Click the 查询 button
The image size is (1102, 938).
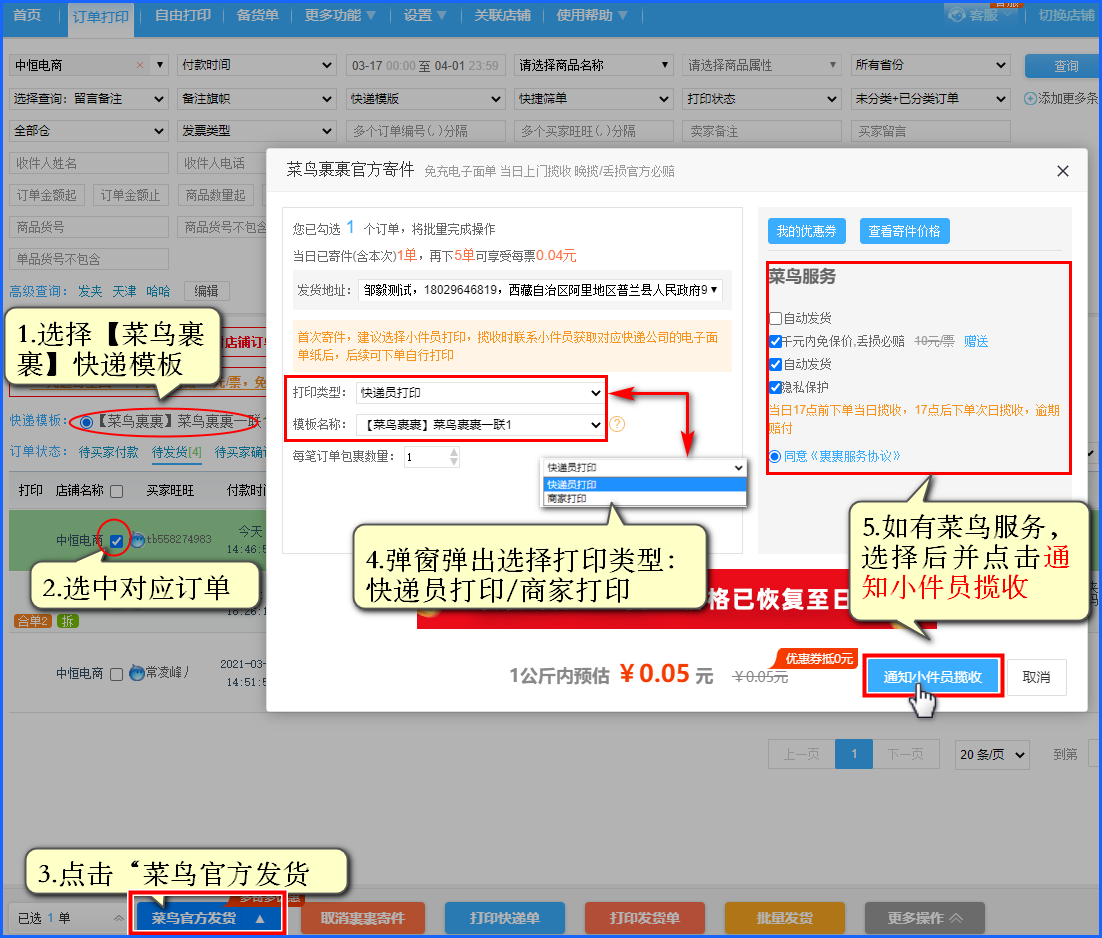[x=1065, y=66]
